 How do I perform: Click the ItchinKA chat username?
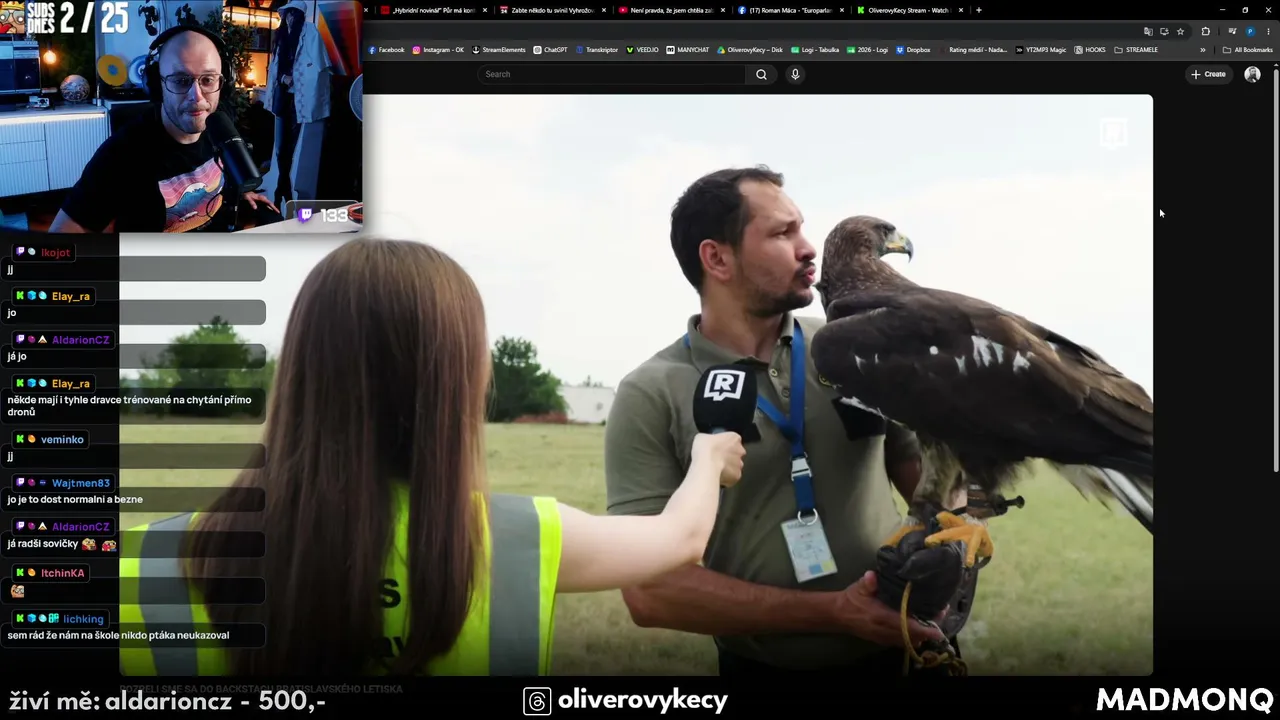coord(62,573)
